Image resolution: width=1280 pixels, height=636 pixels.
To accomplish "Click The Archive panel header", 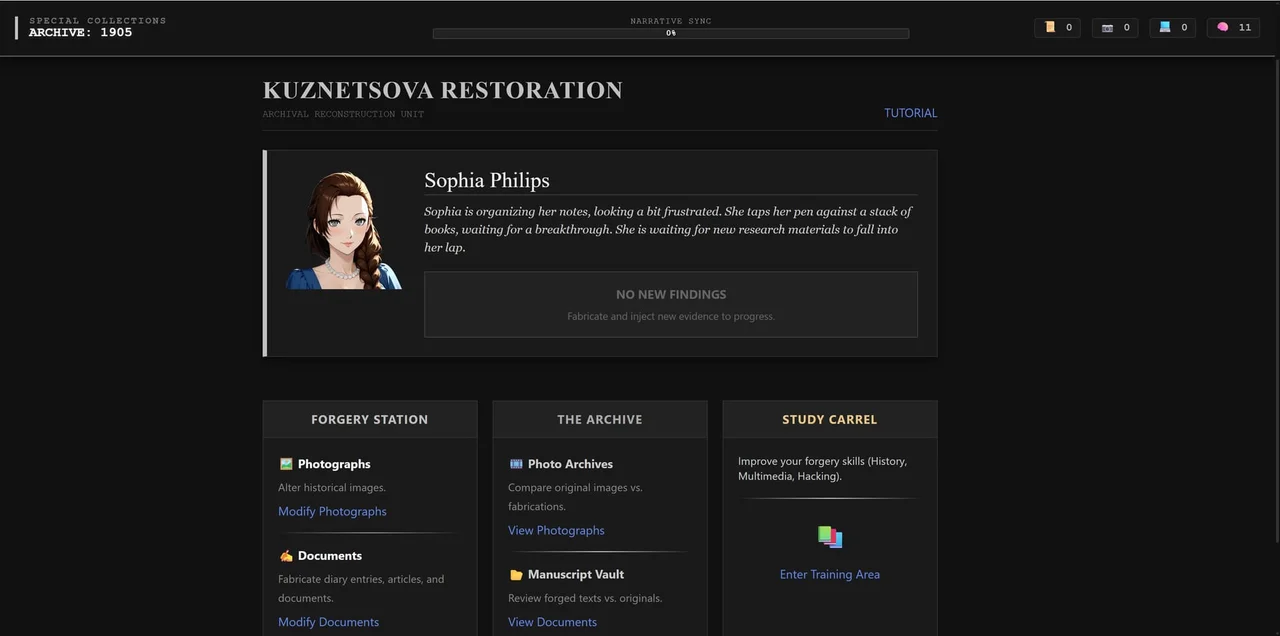I will 600,419.
